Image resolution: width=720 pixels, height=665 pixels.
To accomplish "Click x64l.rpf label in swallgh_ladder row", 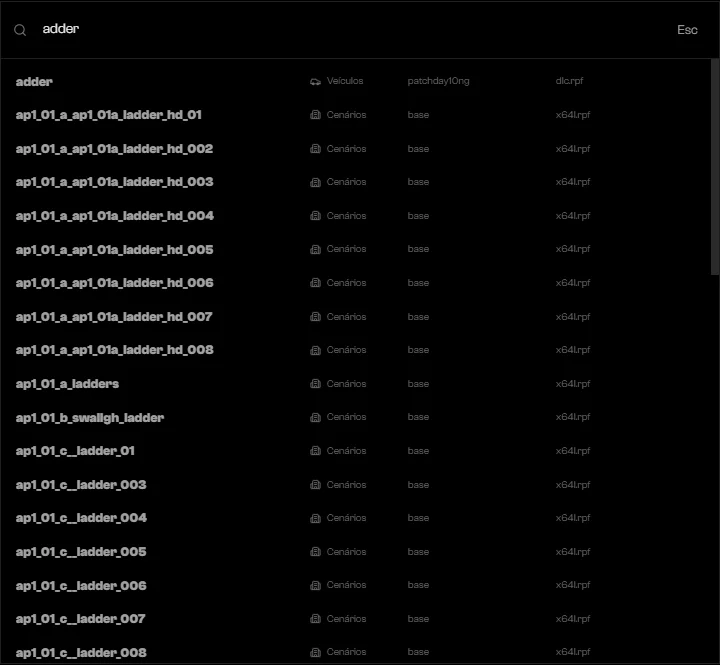I will tap(573, 417).
